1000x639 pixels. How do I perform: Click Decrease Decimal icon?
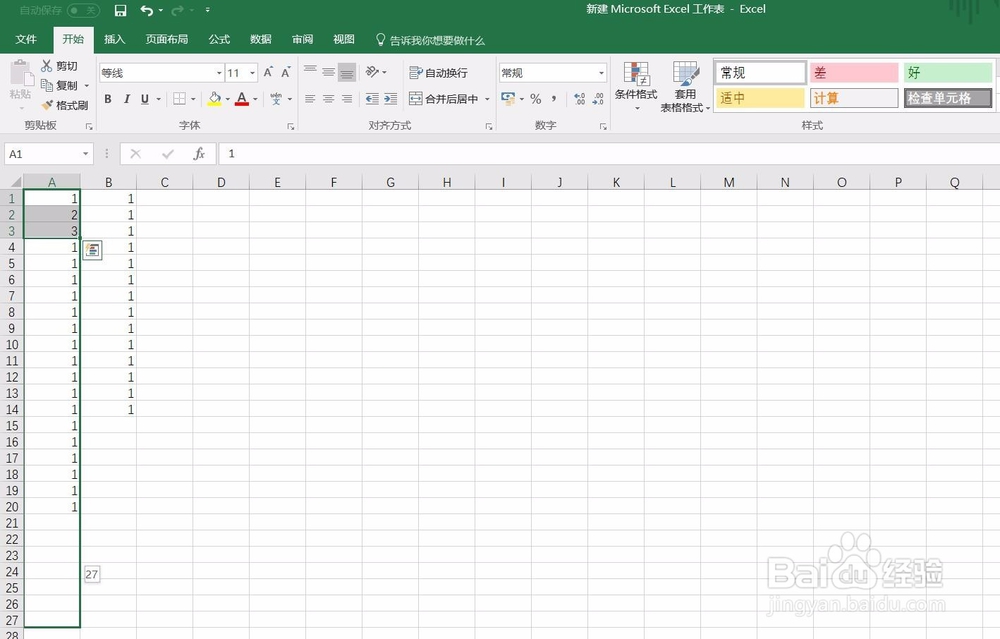[x=598, y=99]
